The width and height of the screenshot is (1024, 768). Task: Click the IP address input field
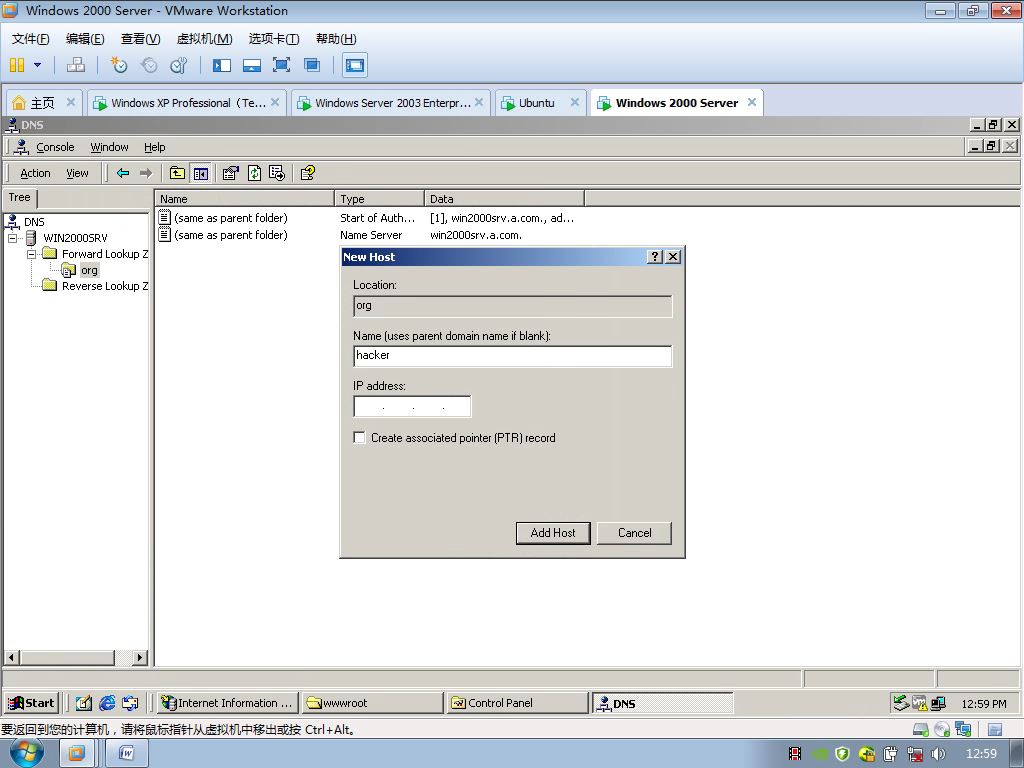[412, 407]
